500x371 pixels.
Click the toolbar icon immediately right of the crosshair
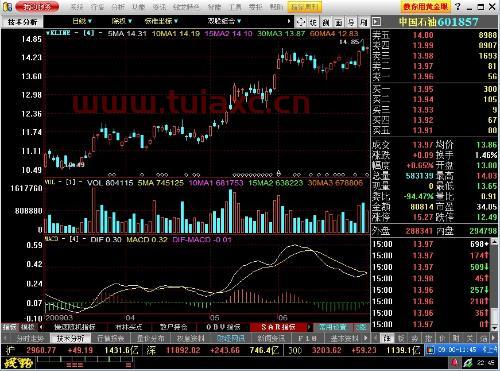pos(313,22)
